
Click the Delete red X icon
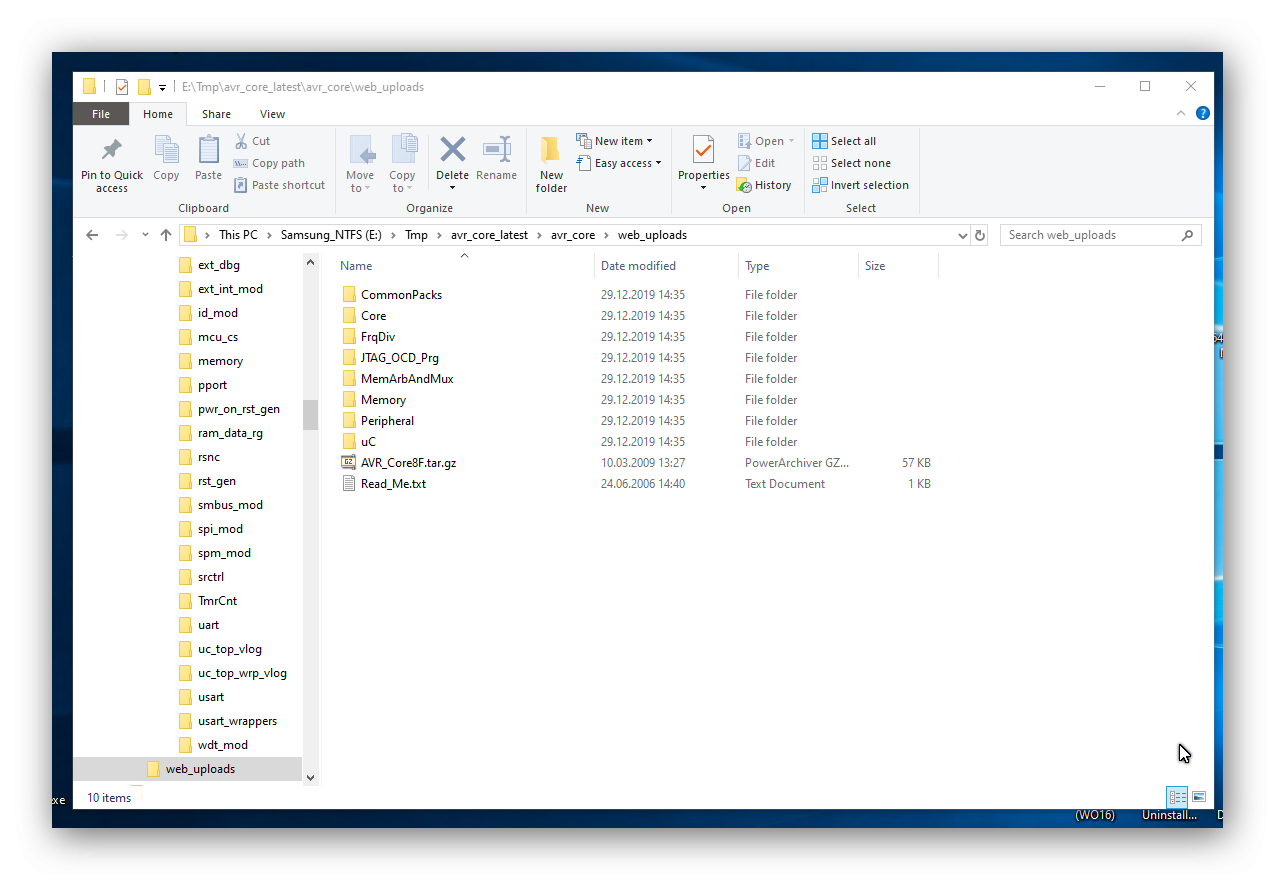click(x=453, y=150)
